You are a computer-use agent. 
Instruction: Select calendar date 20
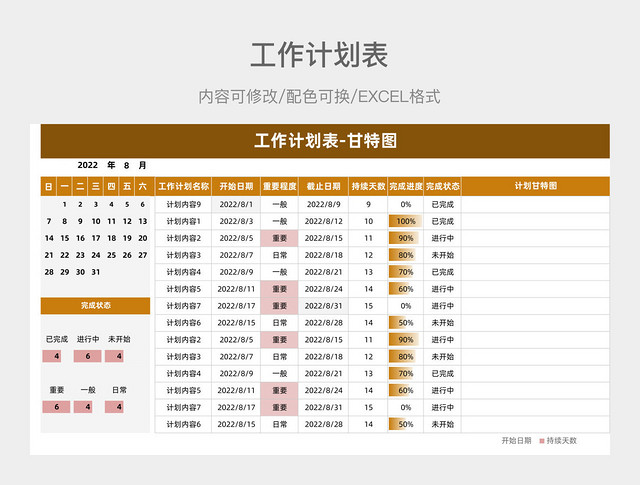143,238
